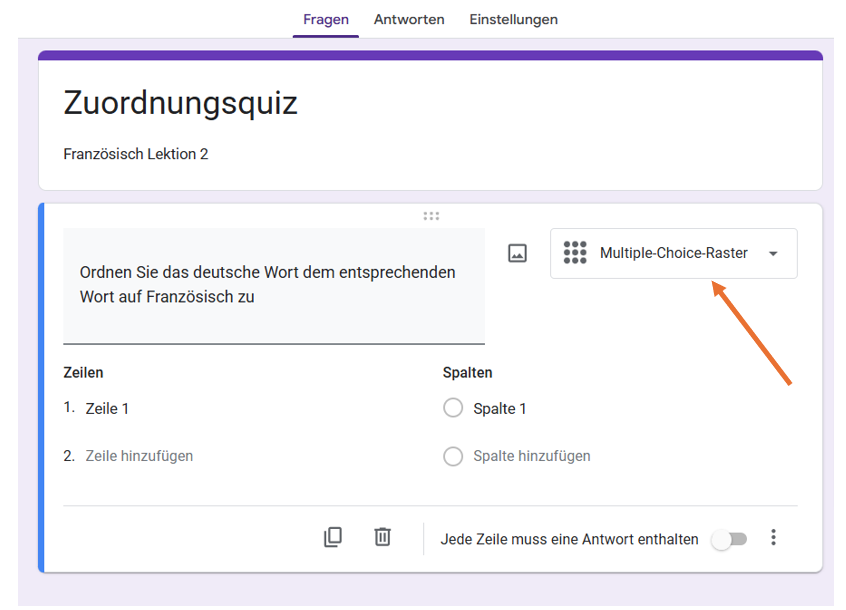Select the Fragen tab
Screen dimensions: 846x610
(x=326, y=19)
